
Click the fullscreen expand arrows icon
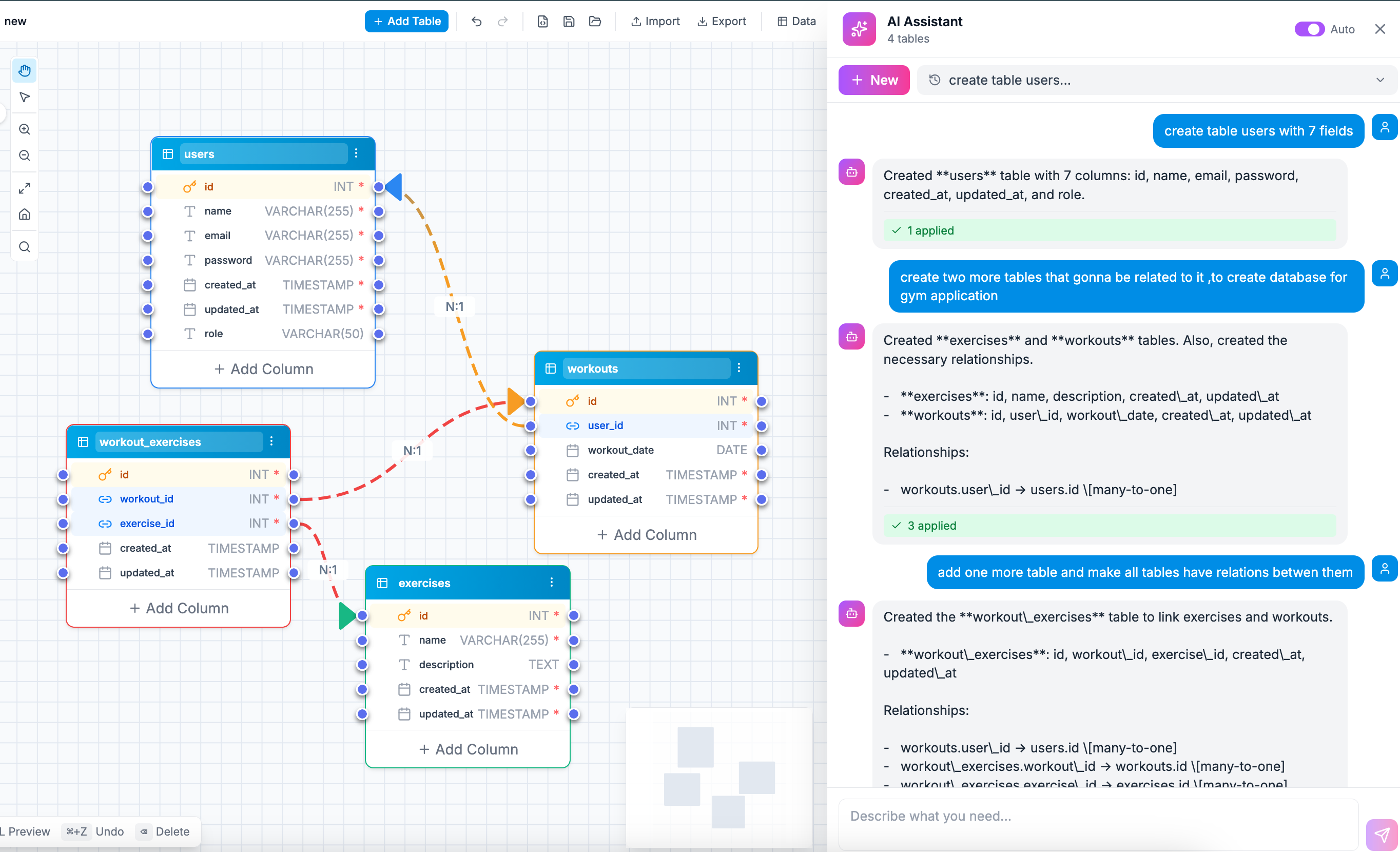tap(25, 188)
